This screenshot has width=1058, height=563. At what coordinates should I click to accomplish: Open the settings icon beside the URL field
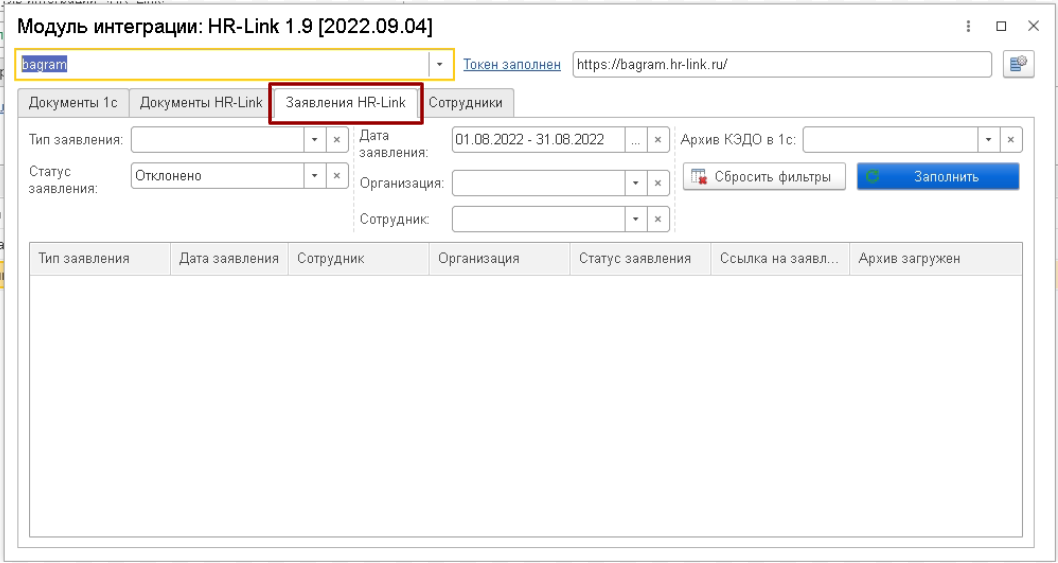(1018, 65)
